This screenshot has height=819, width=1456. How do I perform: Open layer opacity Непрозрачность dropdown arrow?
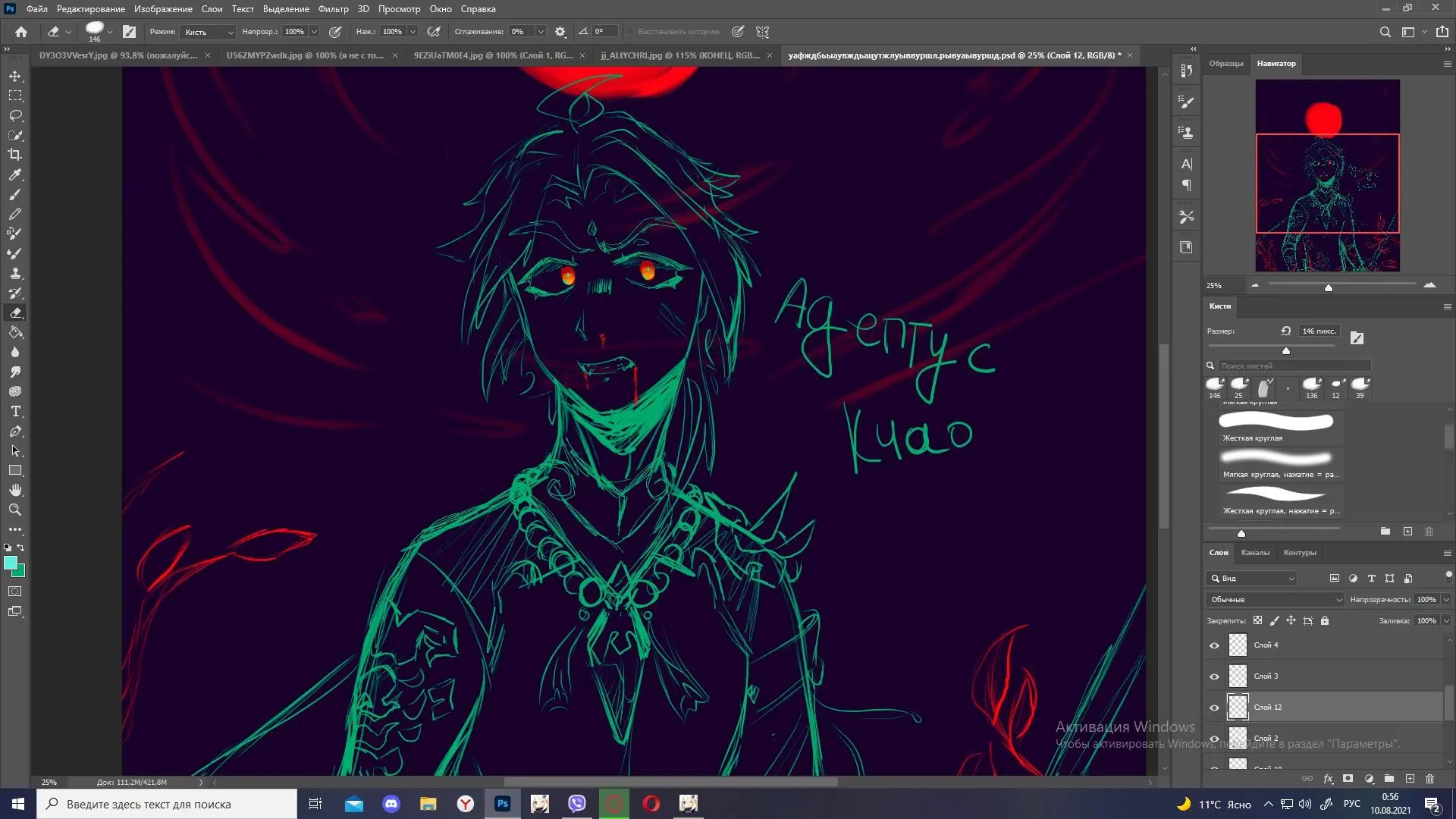(x=1446, y=600)
